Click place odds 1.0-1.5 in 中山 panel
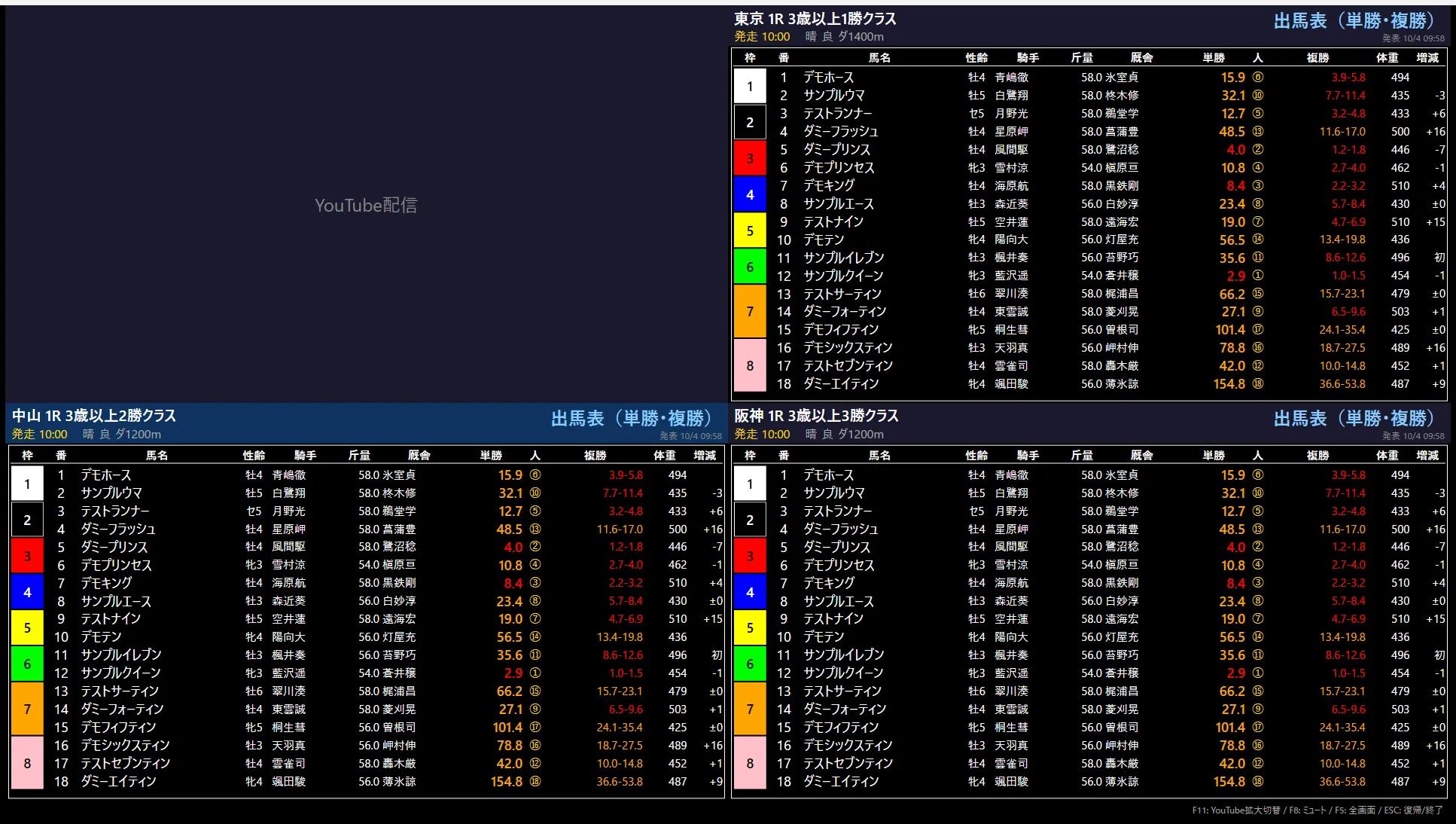This screenshot has height=824, width=1456. point(626,673)
